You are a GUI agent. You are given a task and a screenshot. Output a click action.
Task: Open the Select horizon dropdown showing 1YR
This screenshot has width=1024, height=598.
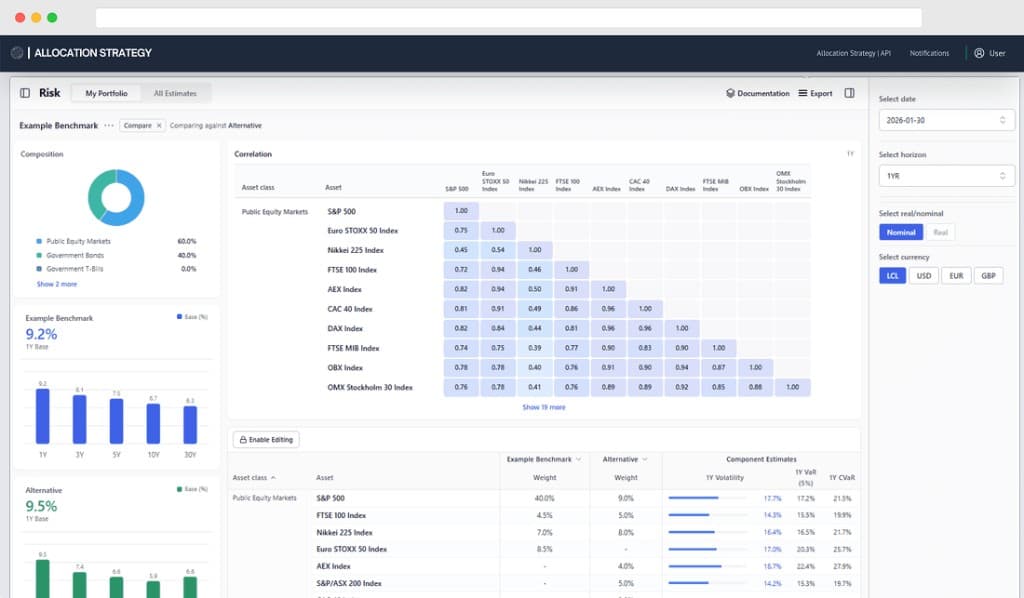click(x=946, y=175)
